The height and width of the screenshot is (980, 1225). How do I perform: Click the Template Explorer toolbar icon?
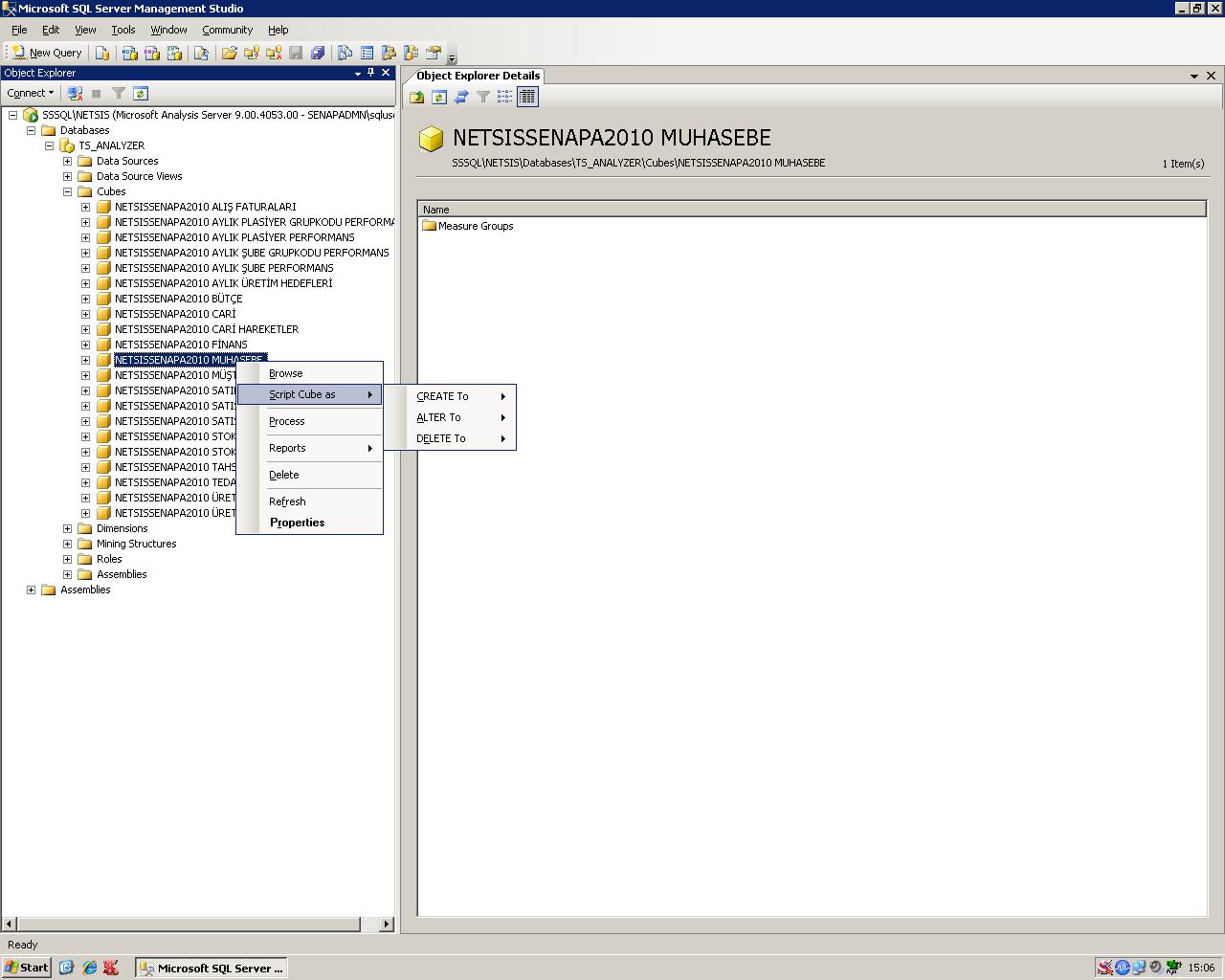click(412, 53)
